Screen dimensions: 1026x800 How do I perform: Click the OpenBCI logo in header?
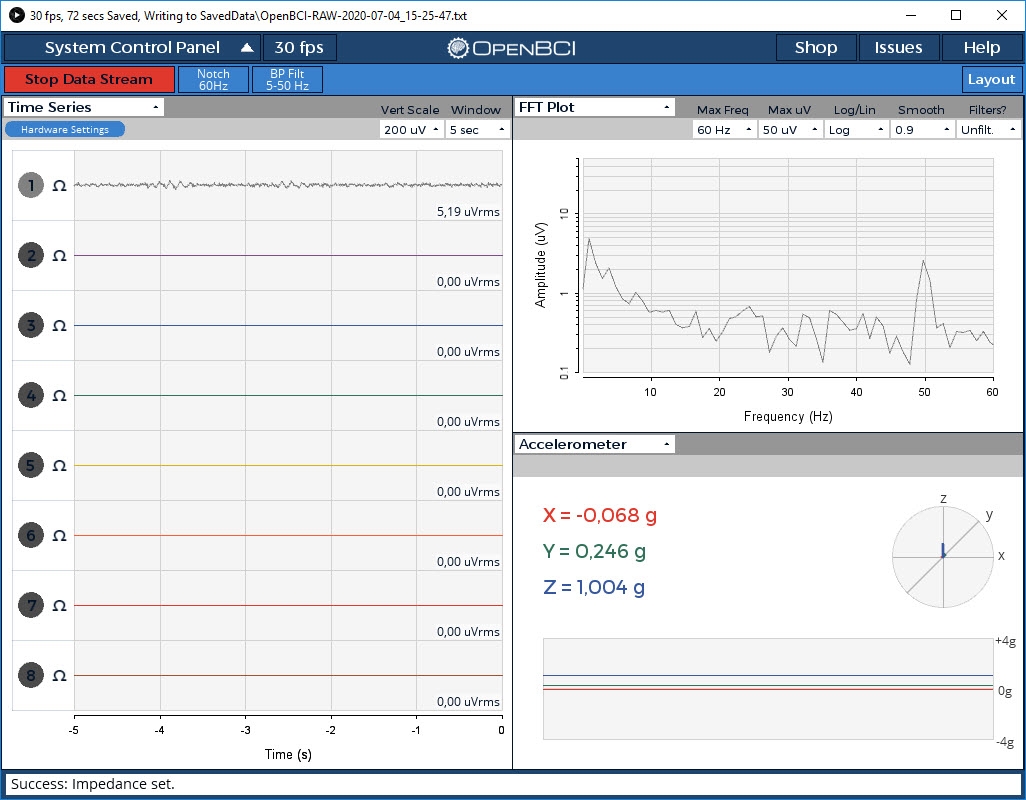[511, 48]
